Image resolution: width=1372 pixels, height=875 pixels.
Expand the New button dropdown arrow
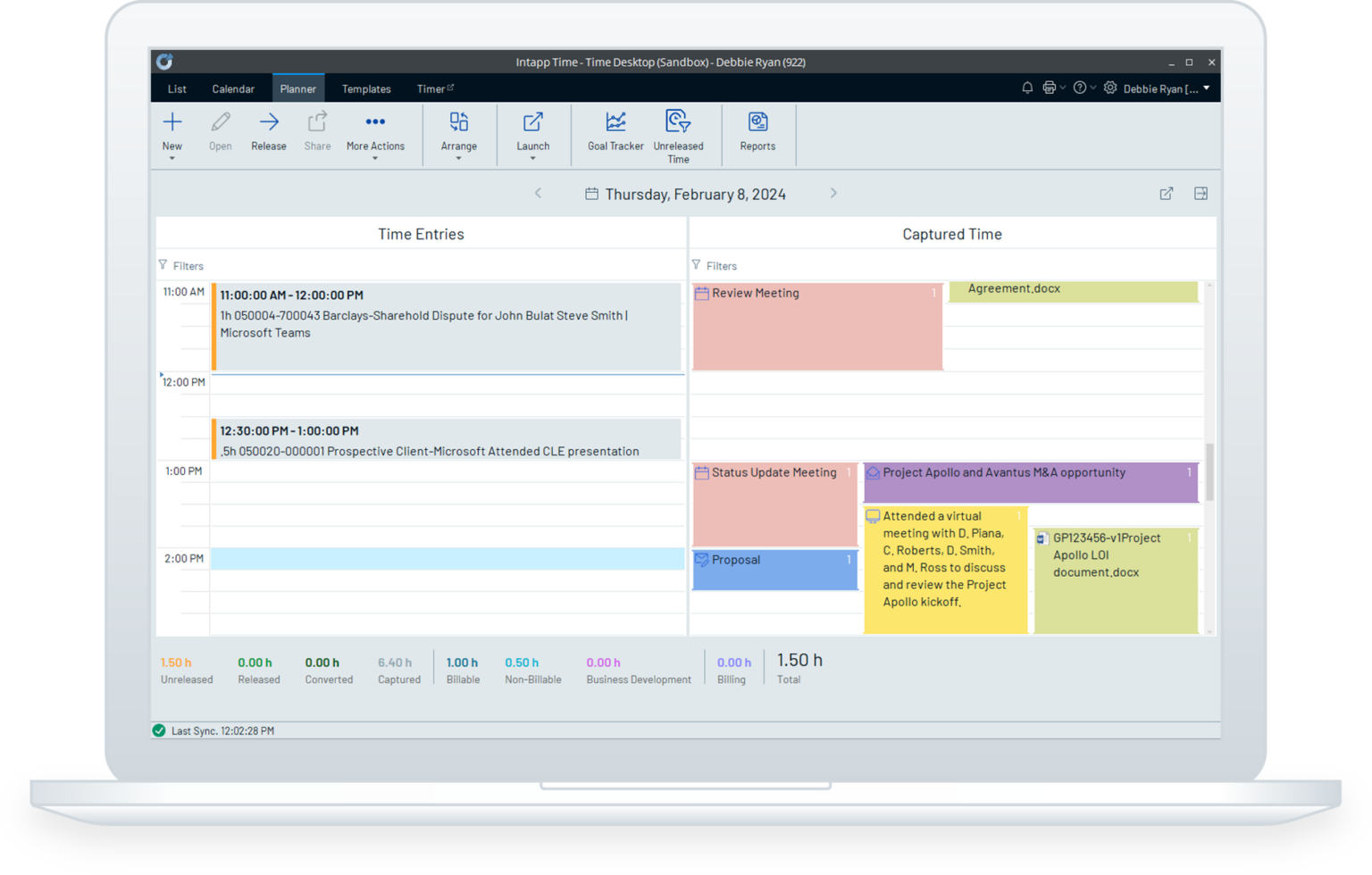tap(171, 157)
